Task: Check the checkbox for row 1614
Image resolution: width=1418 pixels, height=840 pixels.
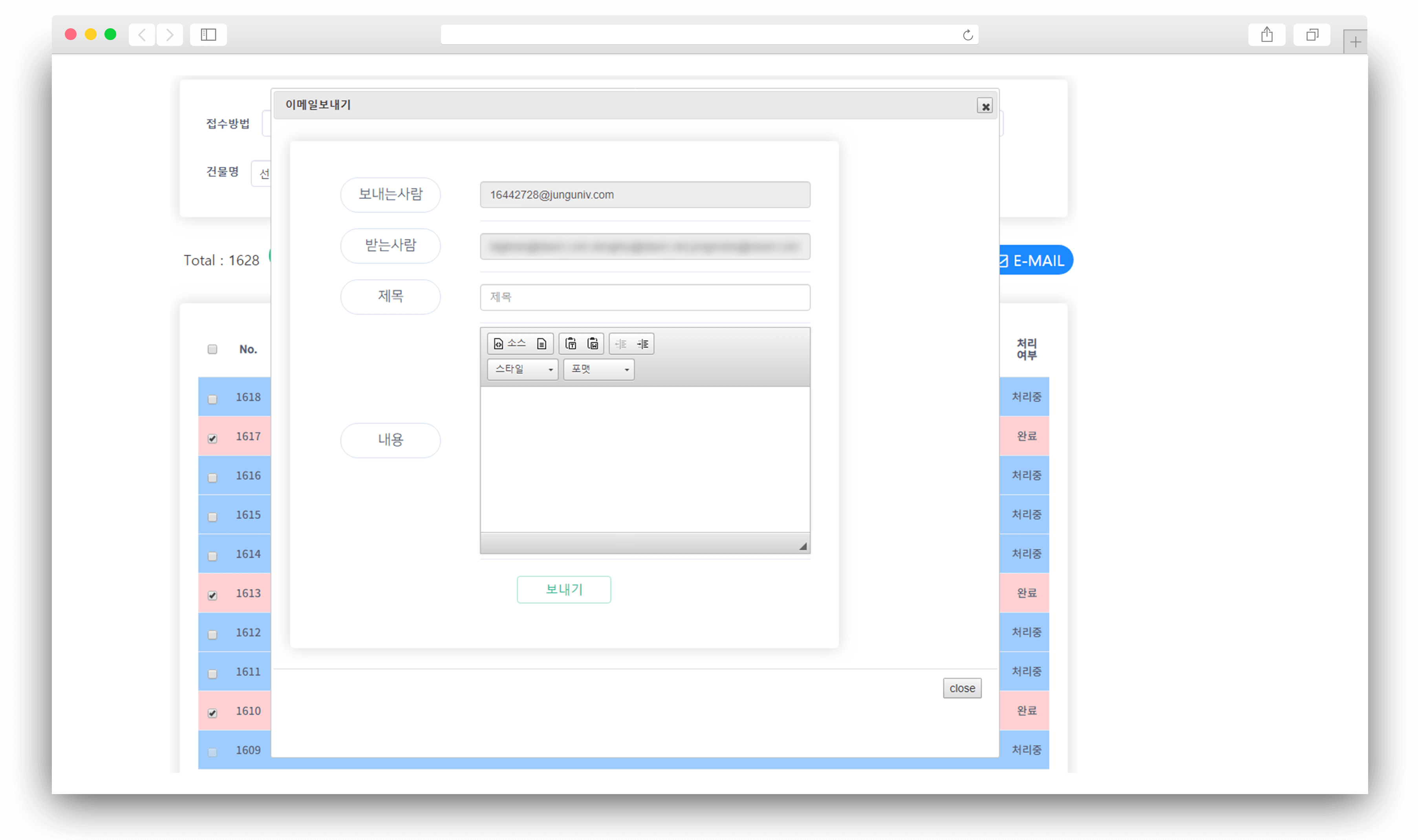Action: pyautogui.click(x=212, y=556)
